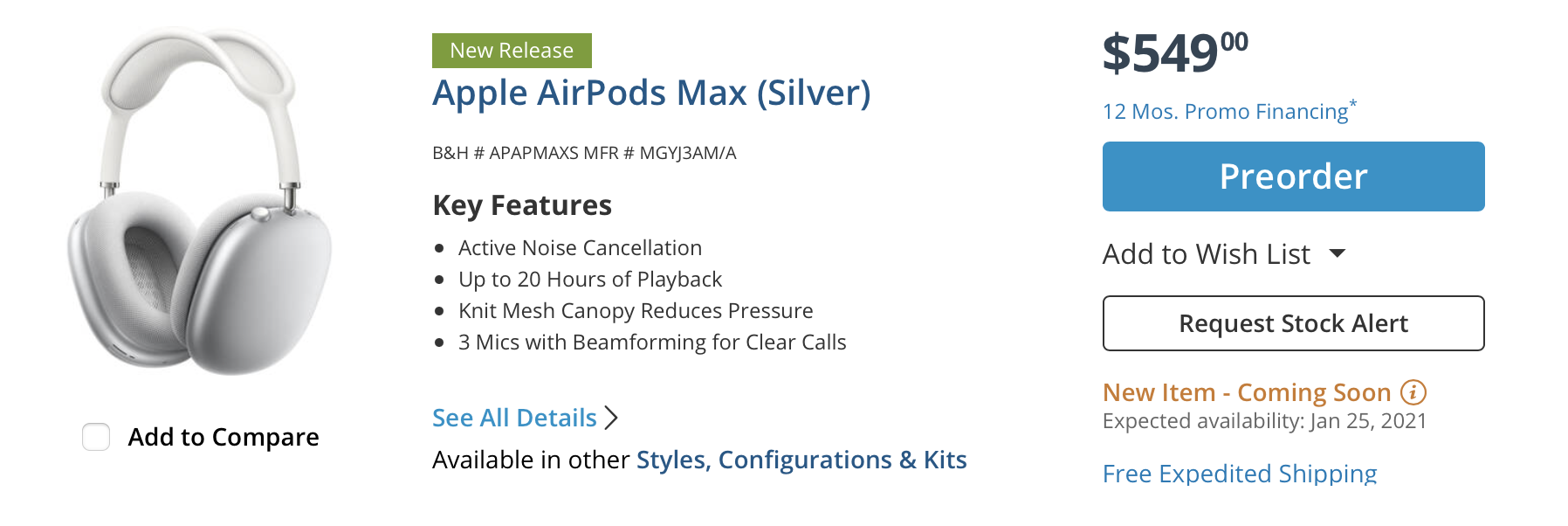Click the New Release green badge

512,51
